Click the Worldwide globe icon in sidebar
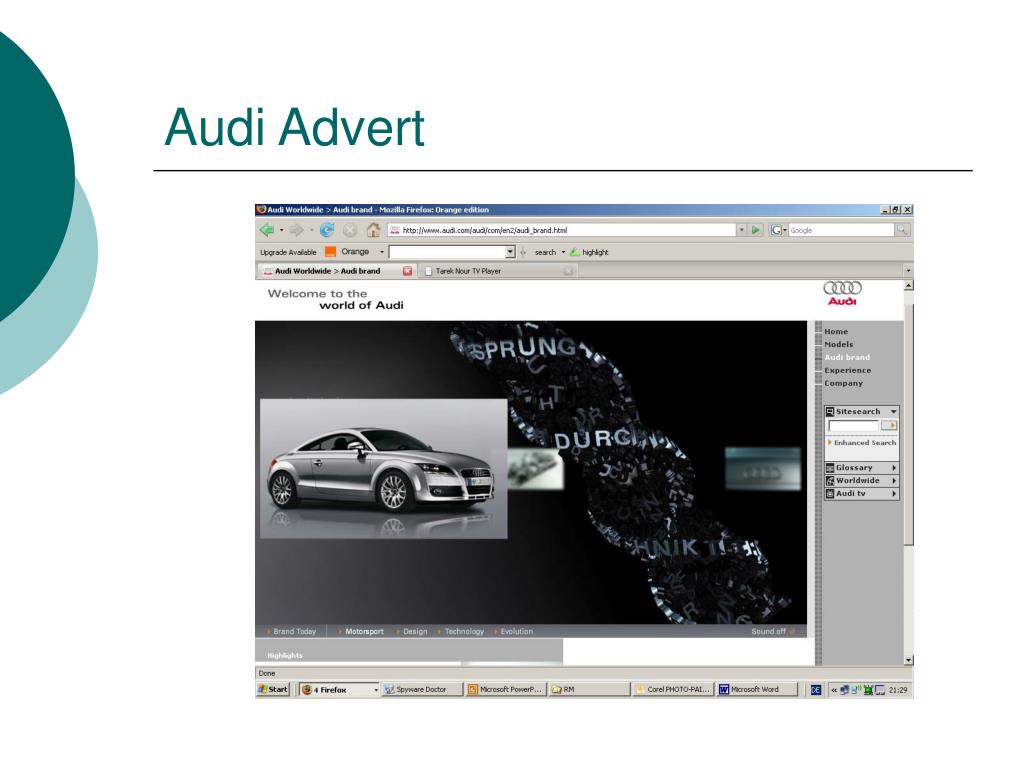1024x768 pixels. point(830,481)
